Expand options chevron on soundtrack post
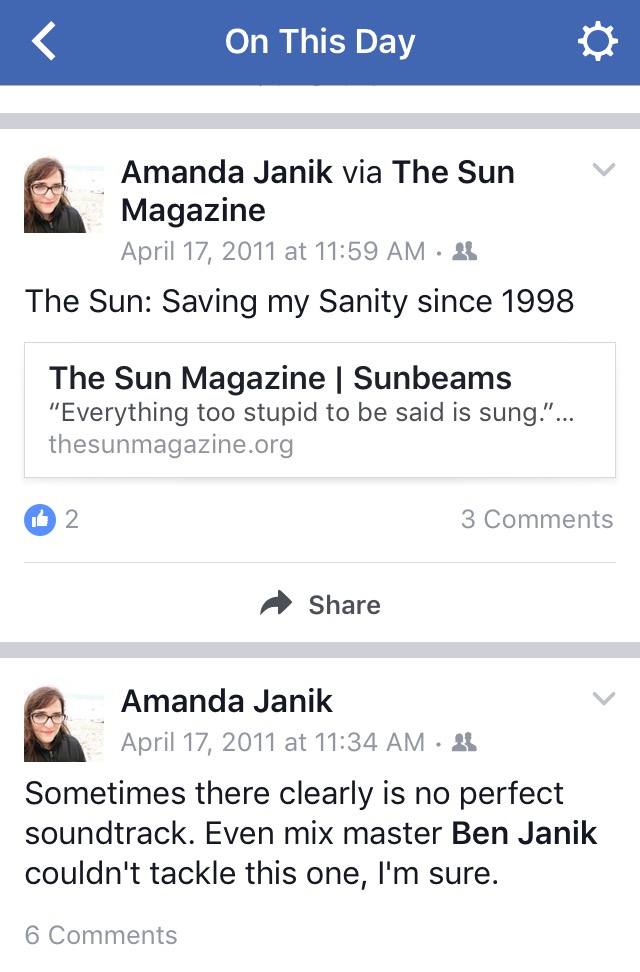 coord(603,699)
